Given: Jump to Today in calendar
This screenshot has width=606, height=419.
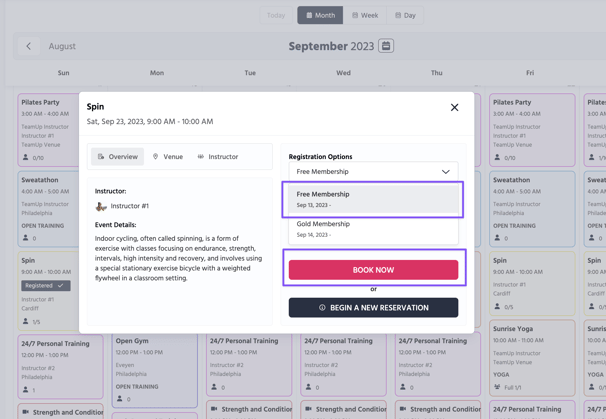Looking at the screenshot, I should tap(276, 15).
